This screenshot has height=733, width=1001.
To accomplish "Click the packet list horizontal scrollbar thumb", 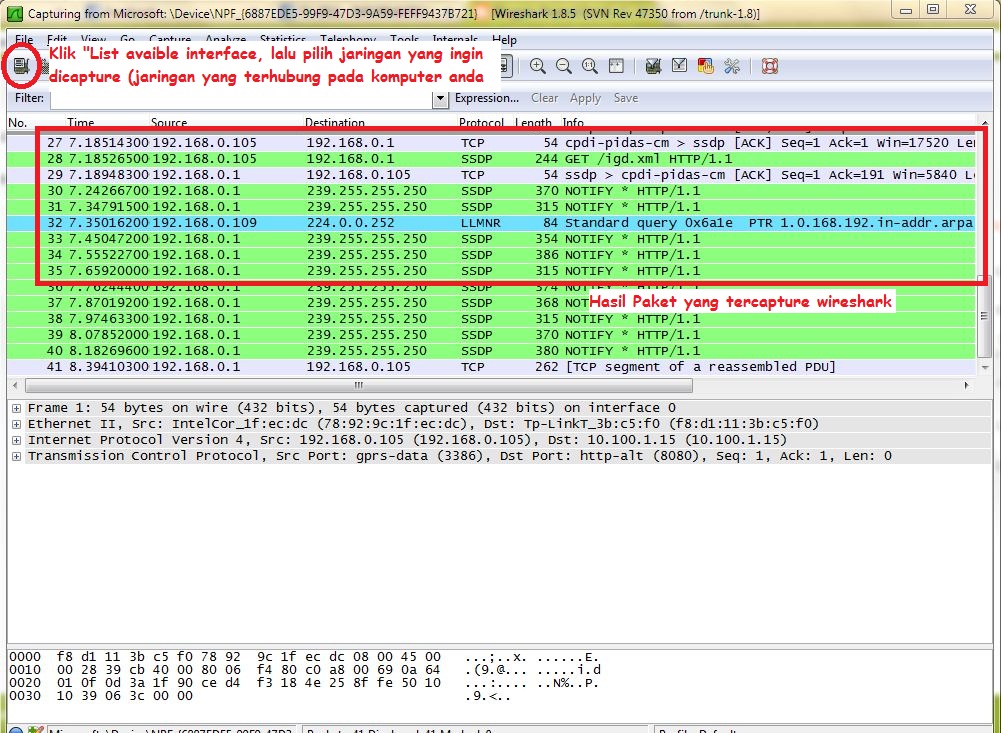I will click(x=359, y=385).
